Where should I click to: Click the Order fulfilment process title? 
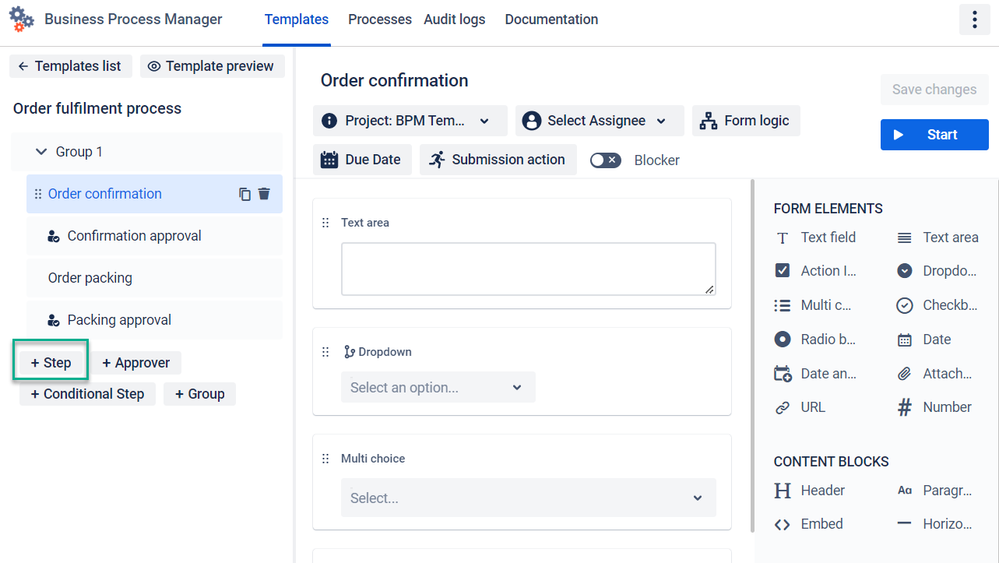coord(97,108)
